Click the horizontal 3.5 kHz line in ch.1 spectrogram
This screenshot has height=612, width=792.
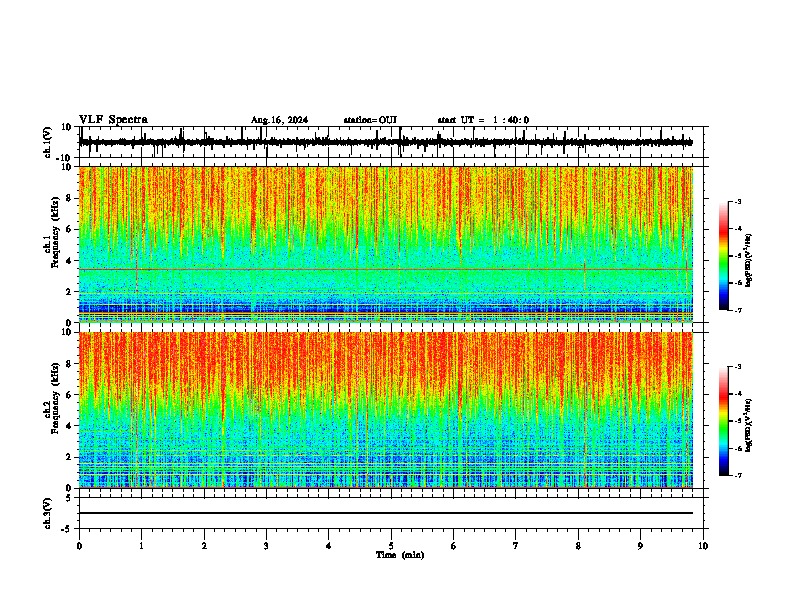386,269
